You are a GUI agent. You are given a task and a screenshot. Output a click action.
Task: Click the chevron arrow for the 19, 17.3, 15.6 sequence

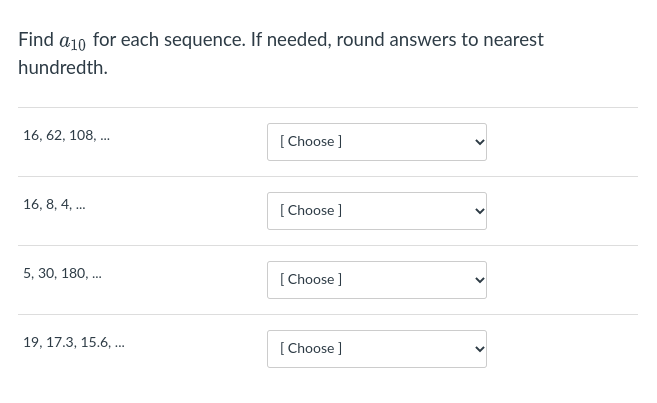click(x=479, y=349)
